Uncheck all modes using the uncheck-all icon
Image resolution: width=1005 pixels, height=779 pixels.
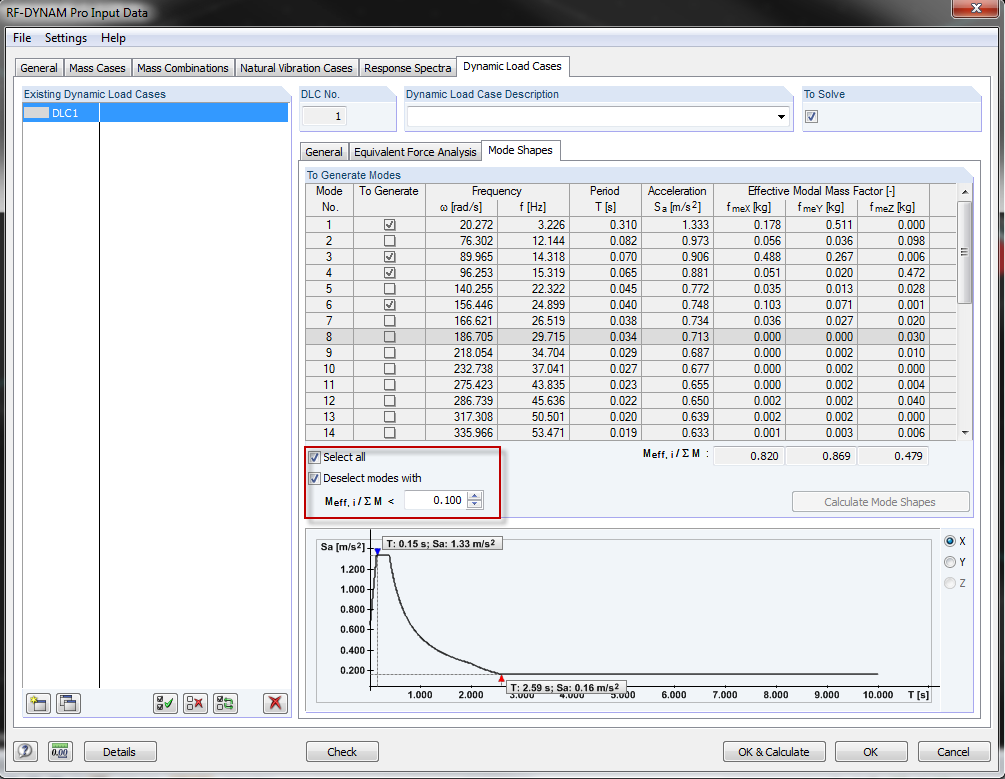[195, 703]
